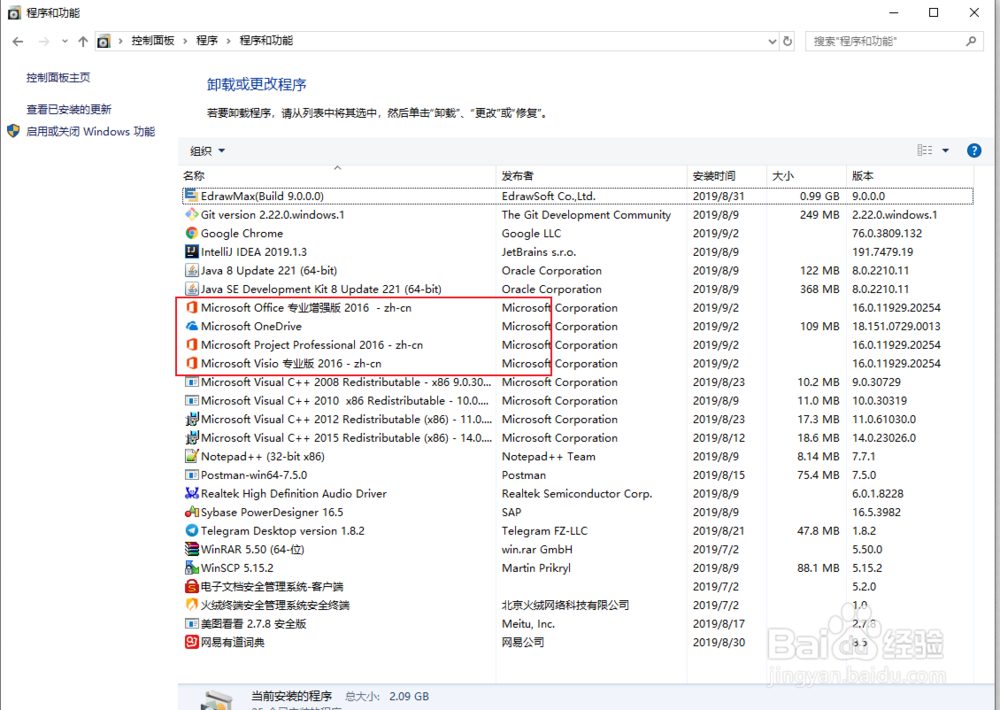
Task: Click the Visual C++ 2008 Redistributable icon
Action: [x=191, y=381]
